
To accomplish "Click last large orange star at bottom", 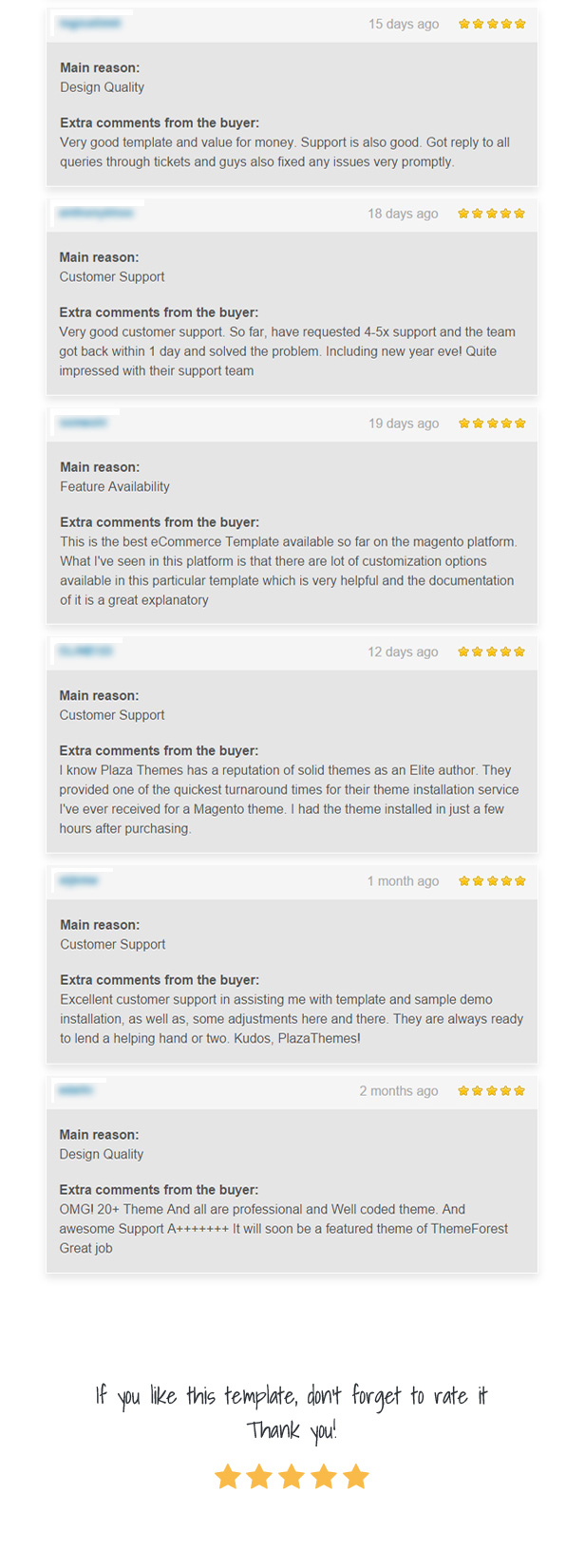I will pyautogui.click(x=356, y=1476).
